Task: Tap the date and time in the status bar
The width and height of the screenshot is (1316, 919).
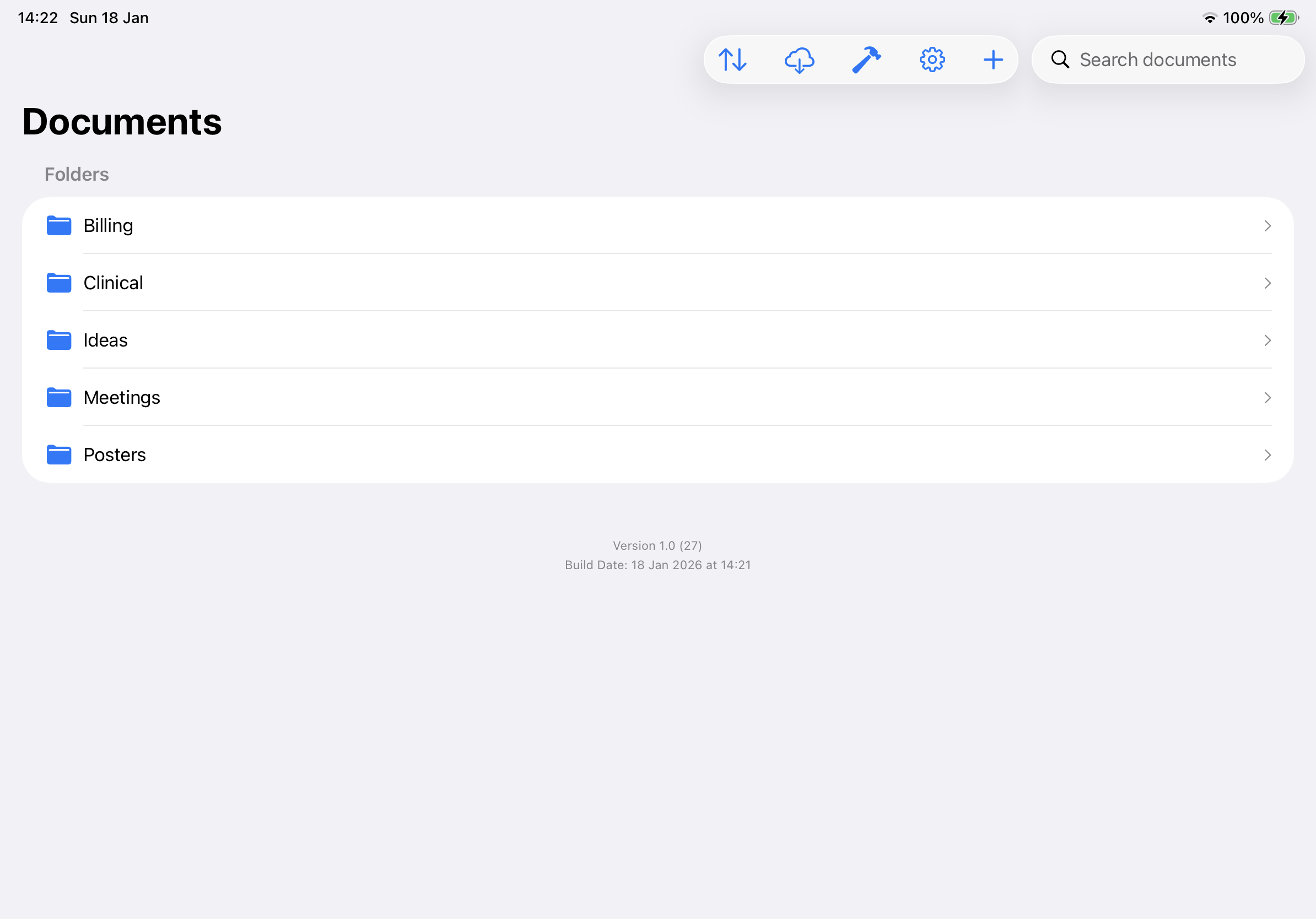Action: 83,18
